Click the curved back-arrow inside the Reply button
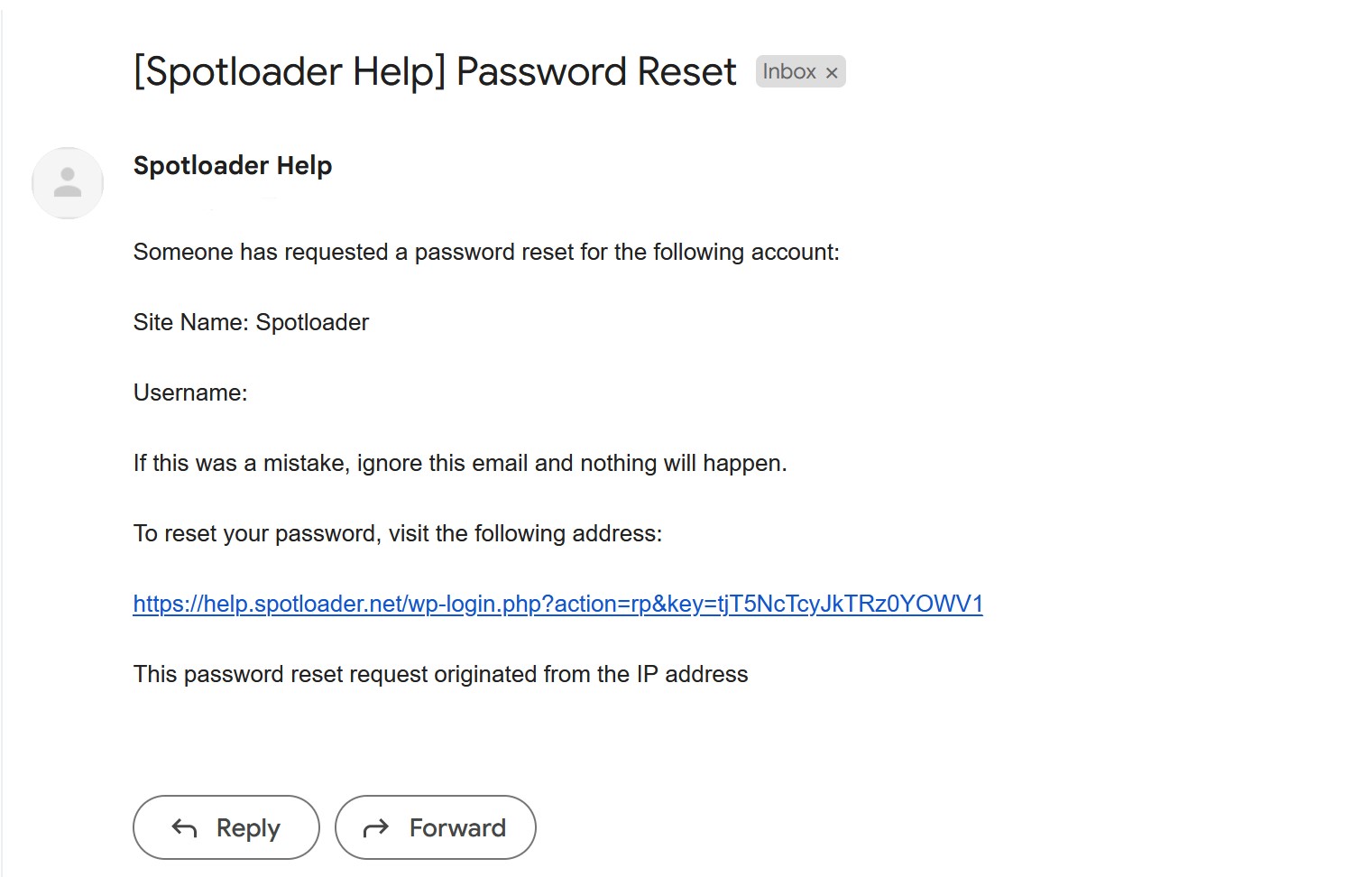The width and height of the screenshot is (1372, 877). click(x=183, y=827)
